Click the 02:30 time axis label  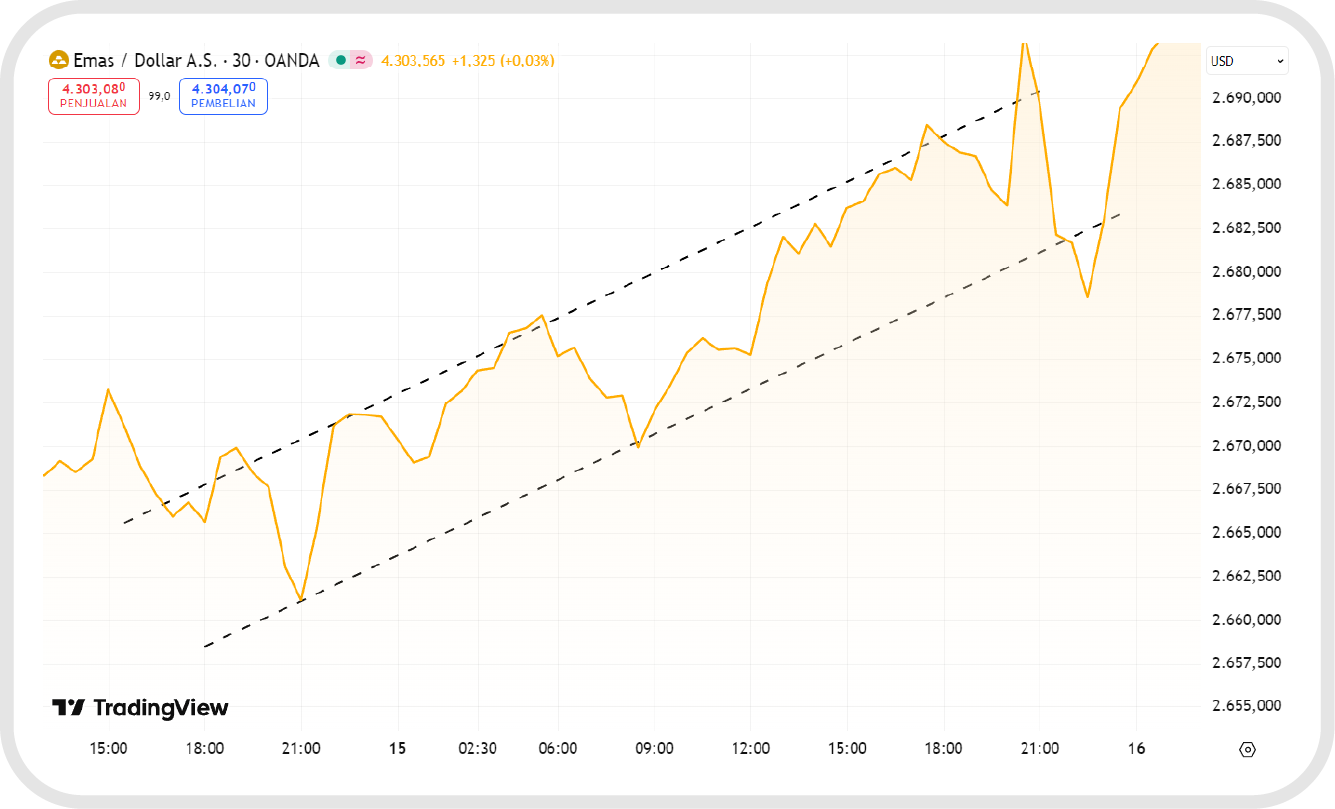click(x=477, y=748)
